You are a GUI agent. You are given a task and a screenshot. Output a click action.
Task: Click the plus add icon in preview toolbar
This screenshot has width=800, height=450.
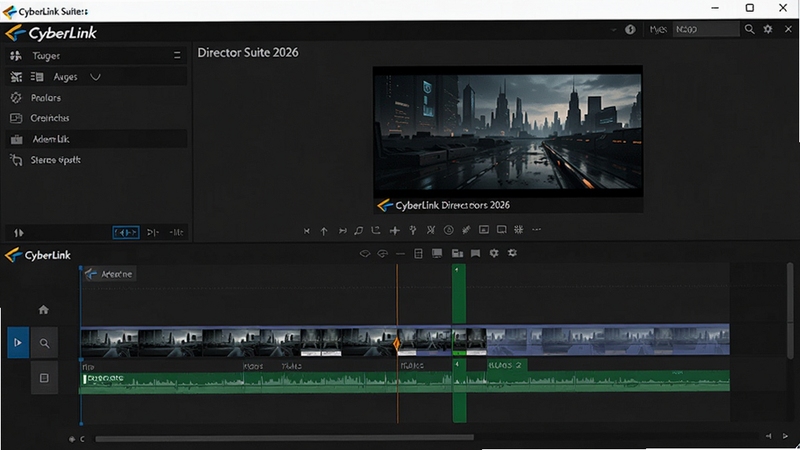394,231
